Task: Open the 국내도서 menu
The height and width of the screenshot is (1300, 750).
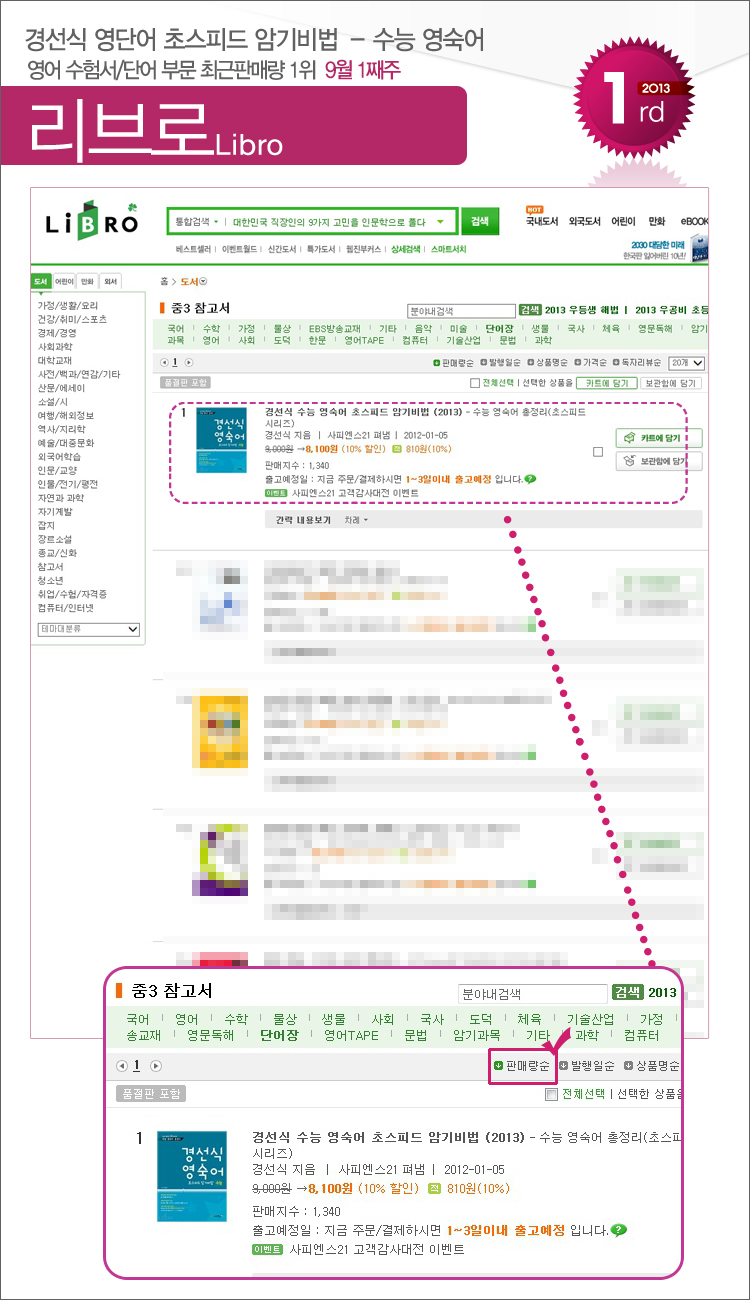Action: 541,221
